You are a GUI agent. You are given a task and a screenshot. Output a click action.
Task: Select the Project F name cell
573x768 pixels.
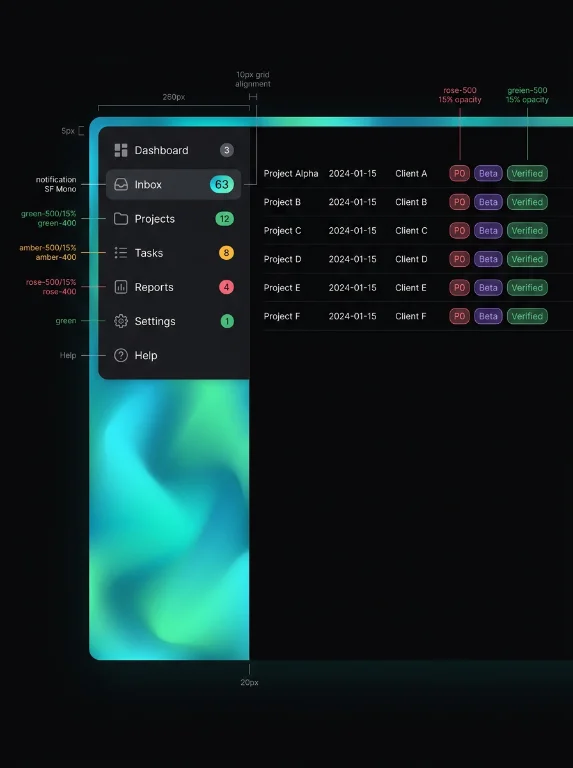282,316
